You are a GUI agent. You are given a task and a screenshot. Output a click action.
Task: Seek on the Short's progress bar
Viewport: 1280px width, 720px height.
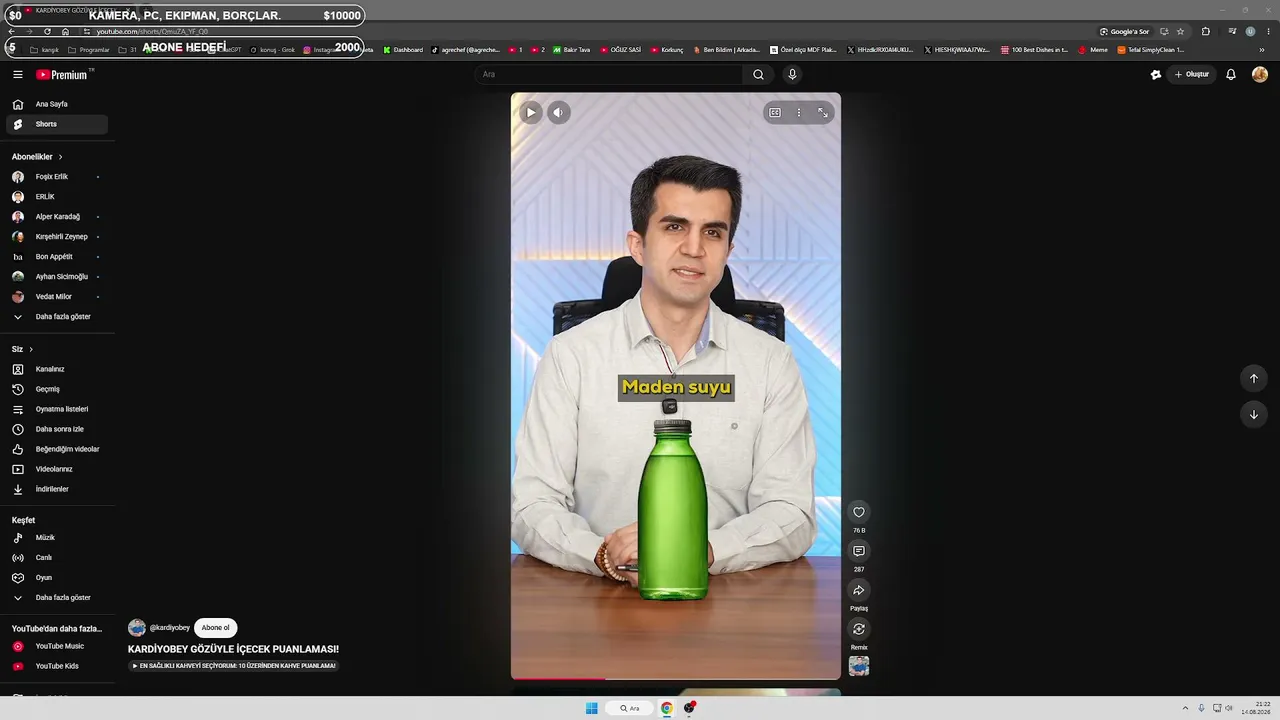[x=676, y=679]
